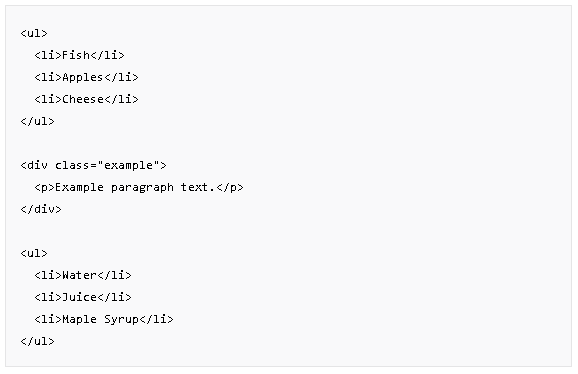This screenshot has height=374, width=578.
Task: Select the Juice list item line
Action: [83, 297]
